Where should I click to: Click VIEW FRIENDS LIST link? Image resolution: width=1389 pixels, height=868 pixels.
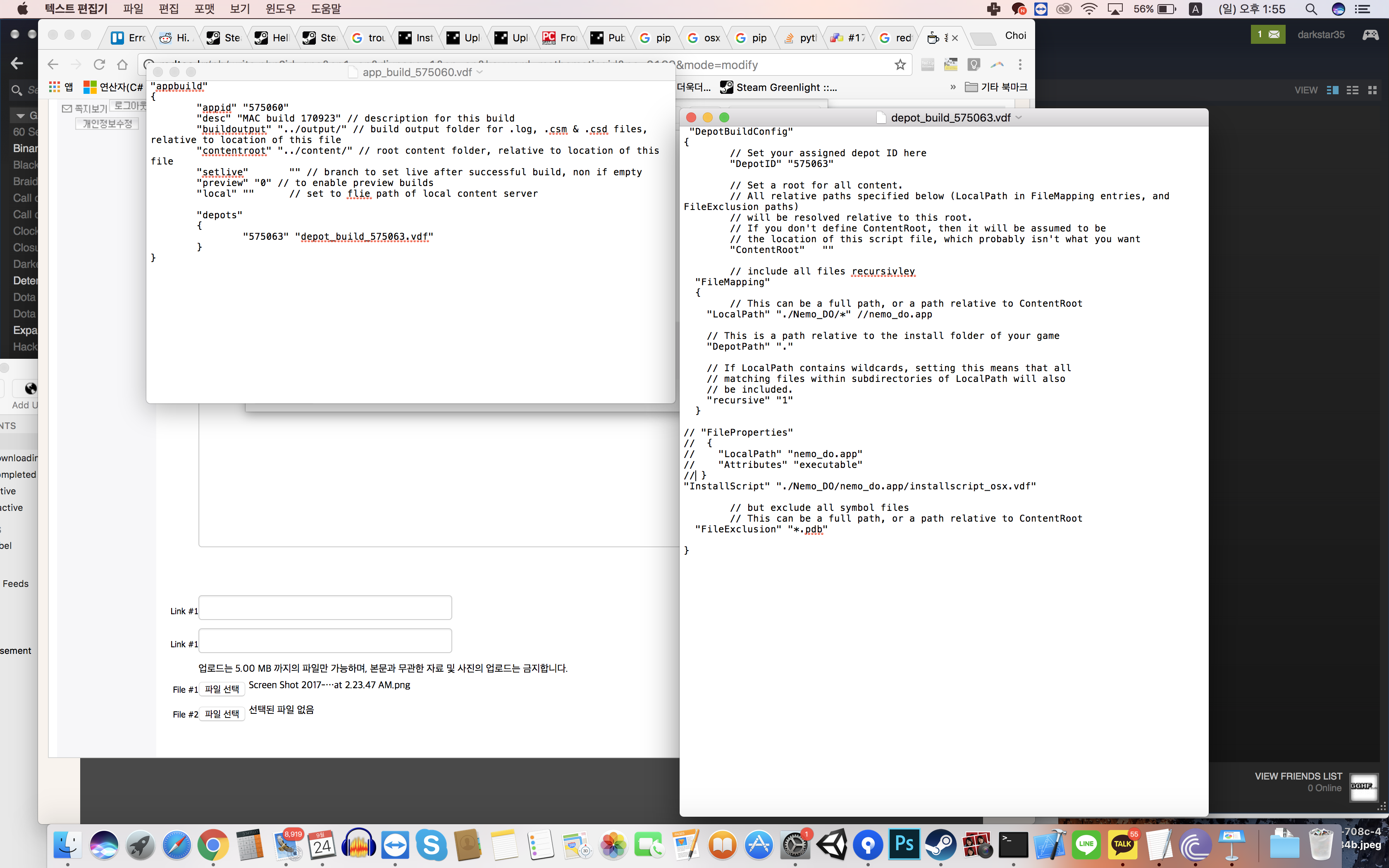click(x=1298, y=776)
